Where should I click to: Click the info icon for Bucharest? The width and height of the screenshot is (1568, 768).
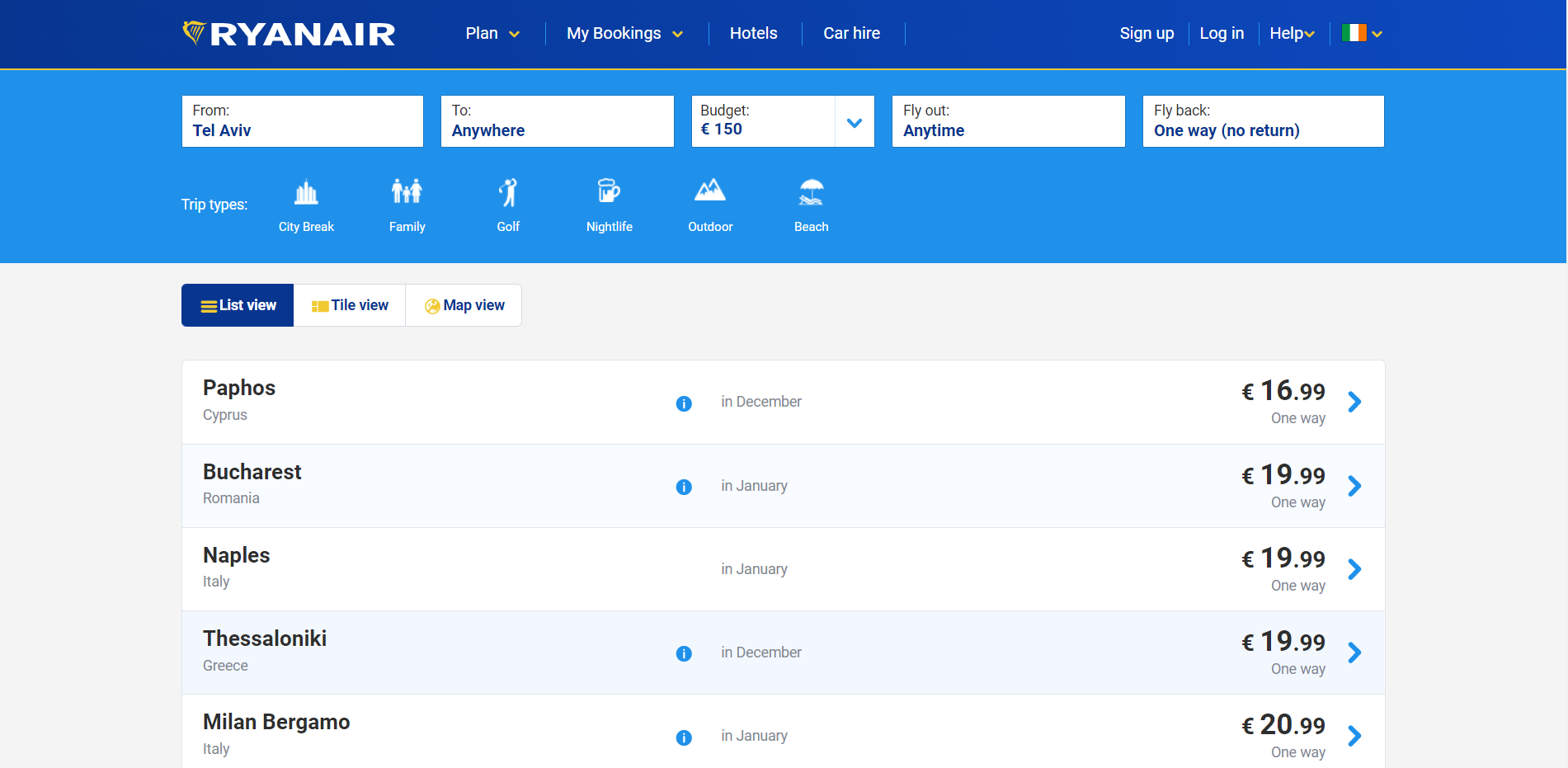coord(684,487)
